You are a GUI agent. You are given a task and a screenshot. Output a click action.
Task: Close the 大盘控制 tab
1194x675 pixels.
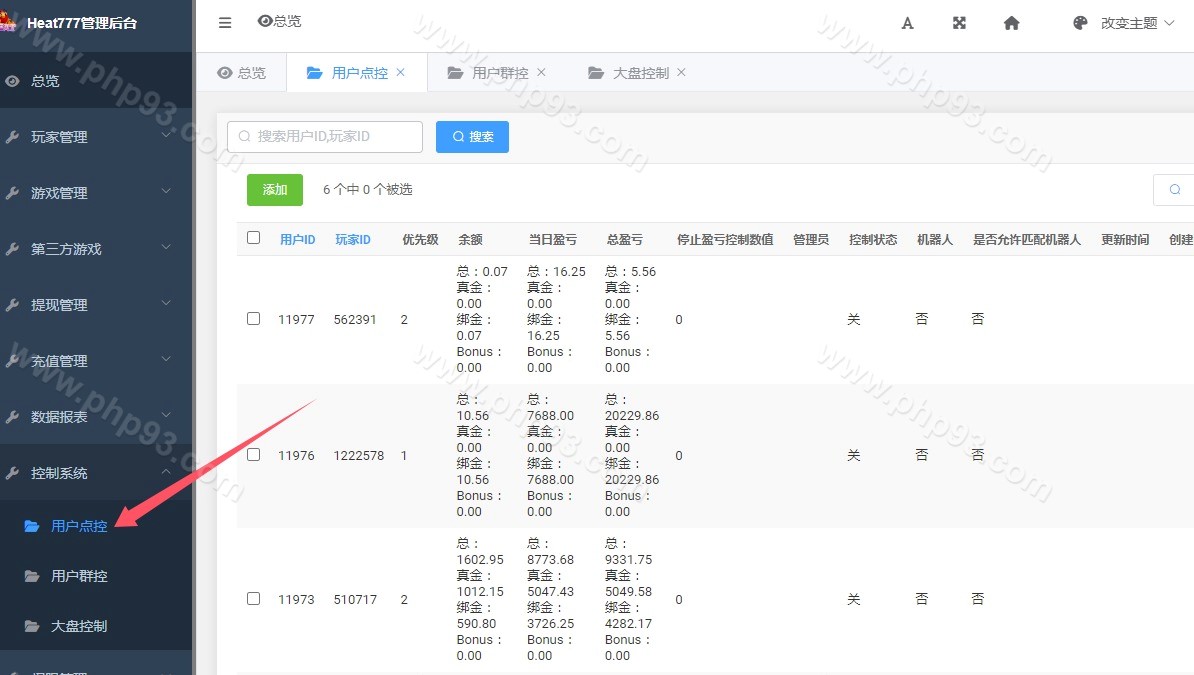682,72
